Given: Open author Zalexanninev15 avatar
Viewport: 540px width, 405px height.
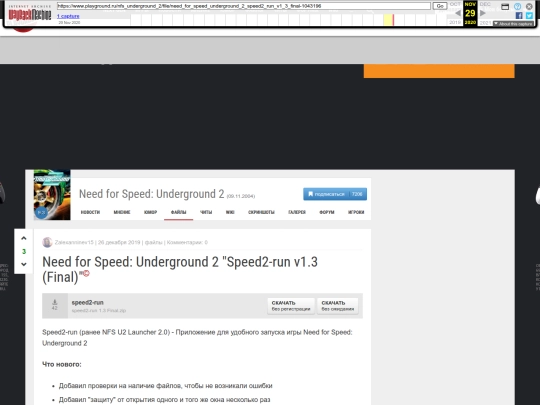Looking at the screenshot, I should [47, 242].
